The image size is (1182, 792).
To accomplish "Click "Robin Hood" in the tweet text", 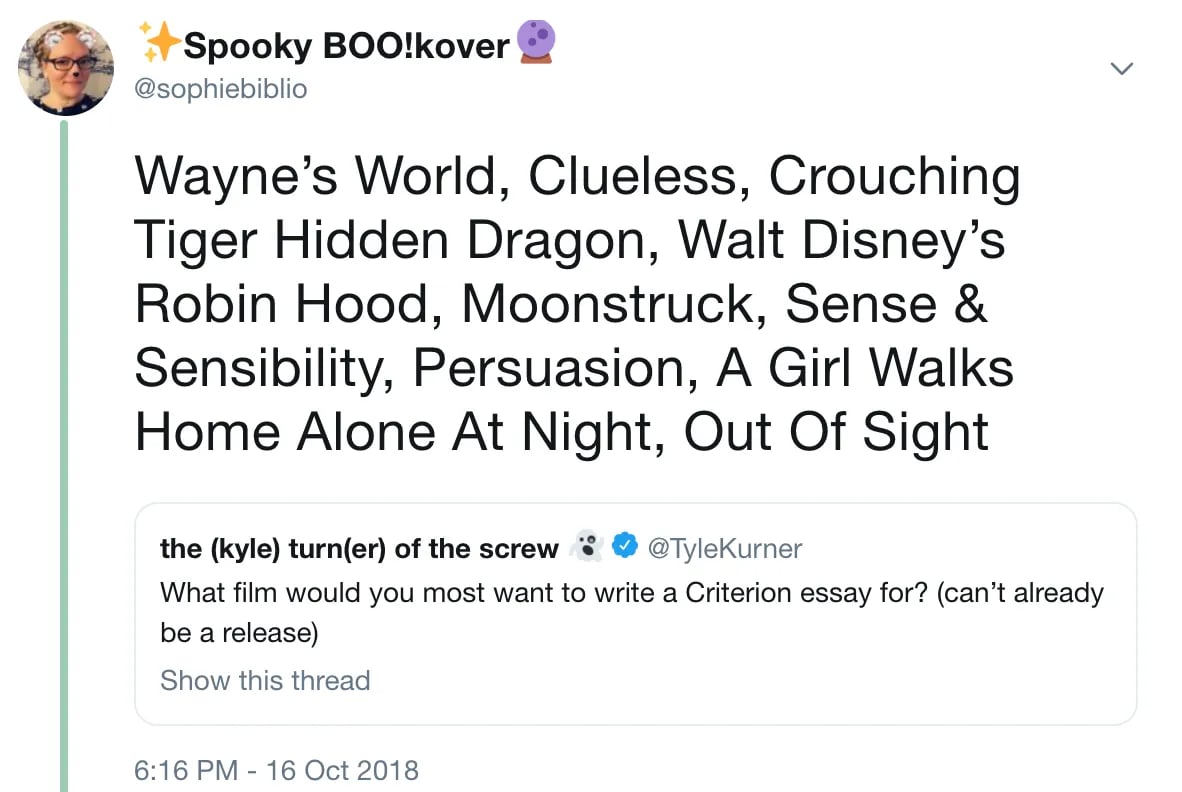I will (289, 305).
